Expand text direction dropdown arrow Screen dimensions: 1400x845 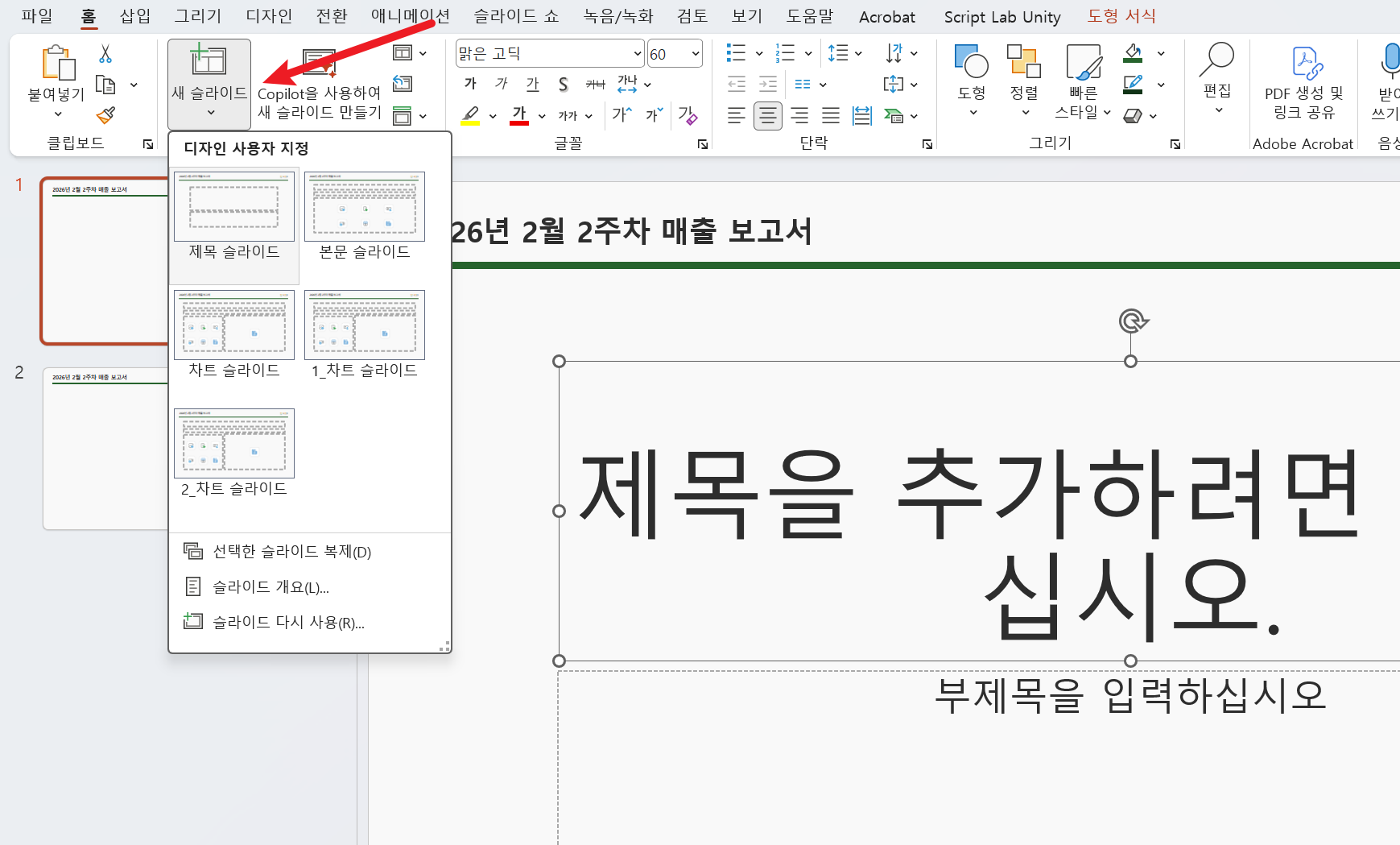click(914, 53)
